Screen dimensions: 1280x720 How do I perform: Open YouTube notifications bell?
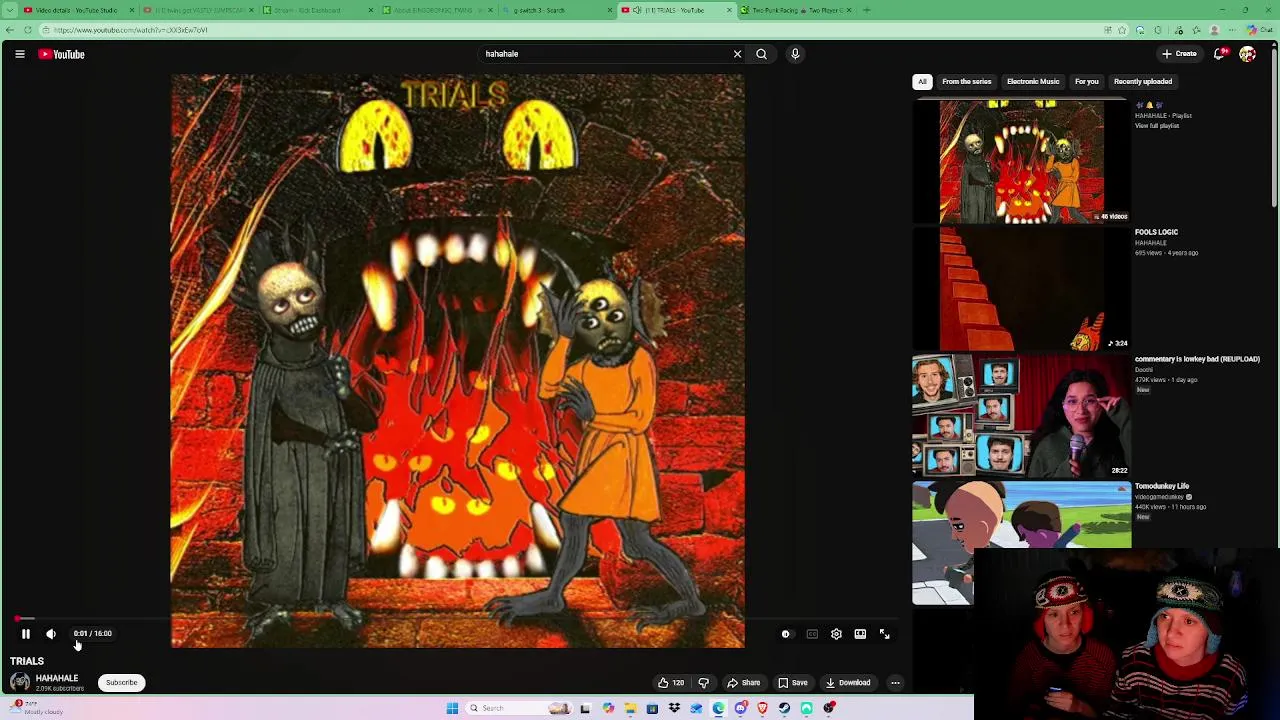[x=1220, y=54]
